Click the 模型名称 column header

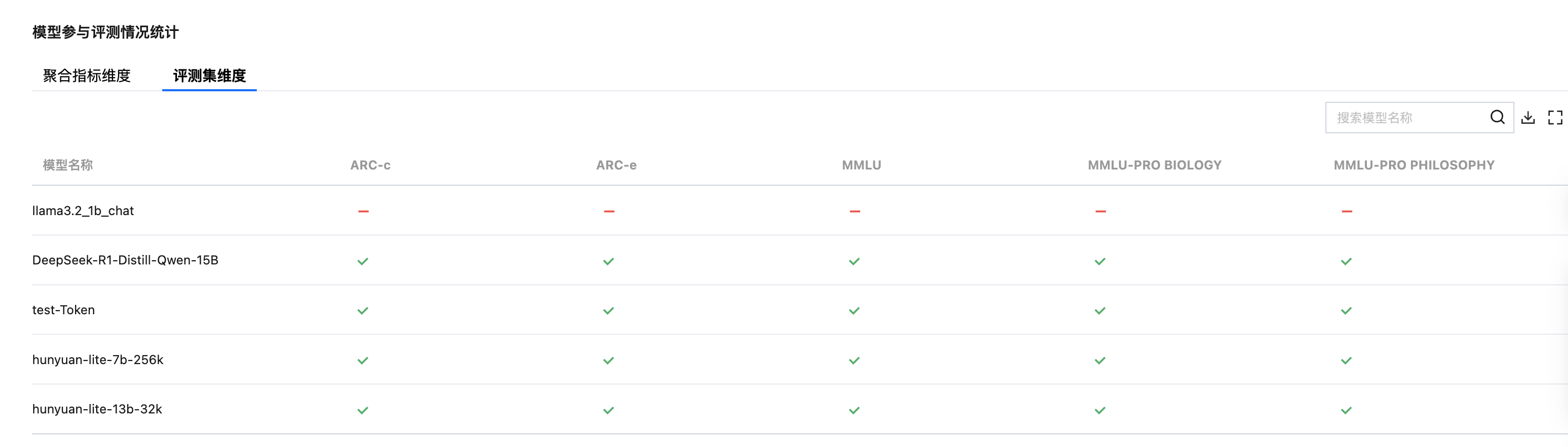(x=68, y=165)
